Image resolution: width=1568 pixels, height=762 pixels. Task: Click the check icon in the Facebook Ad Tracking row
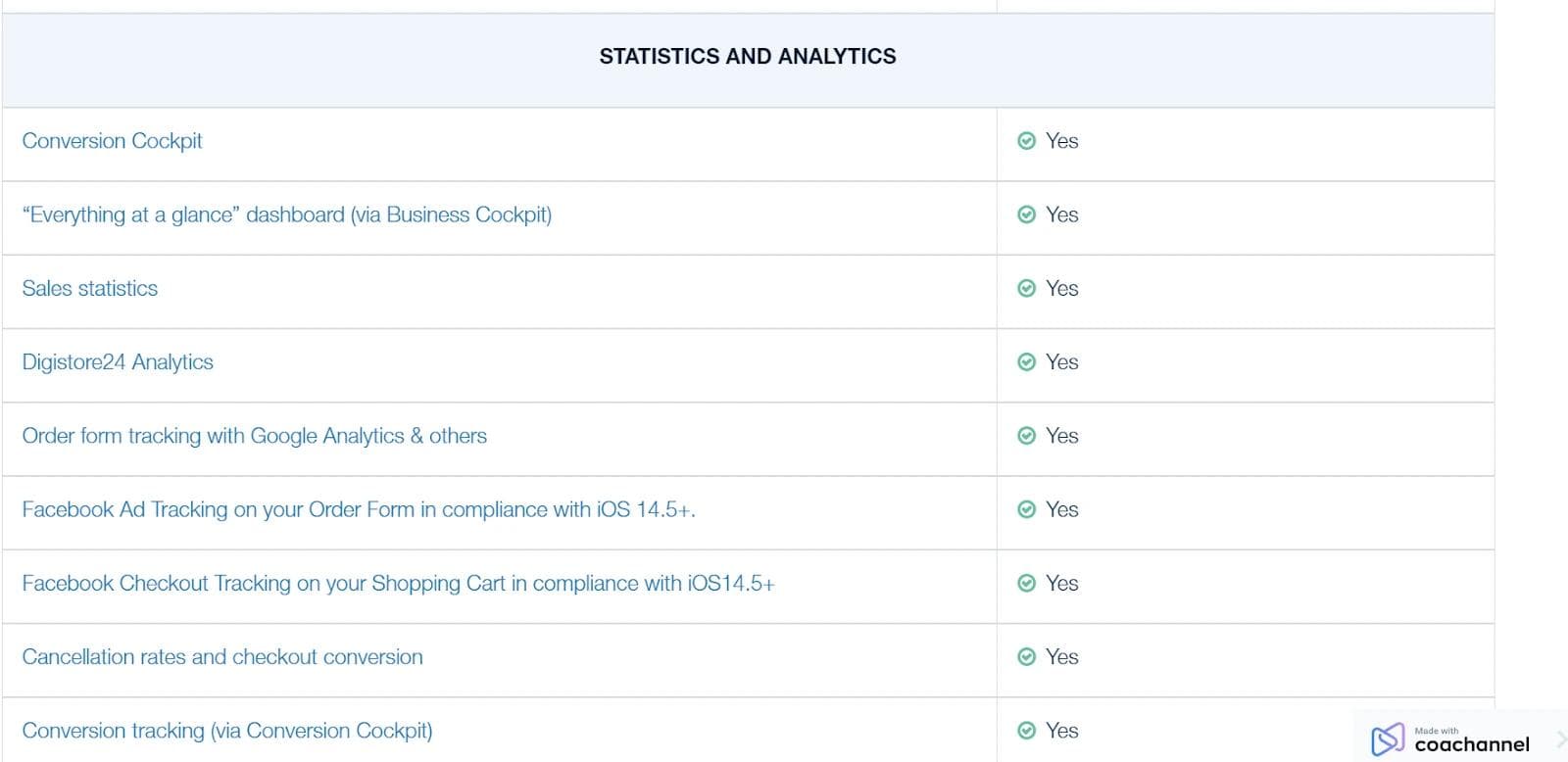point(1026,509)
